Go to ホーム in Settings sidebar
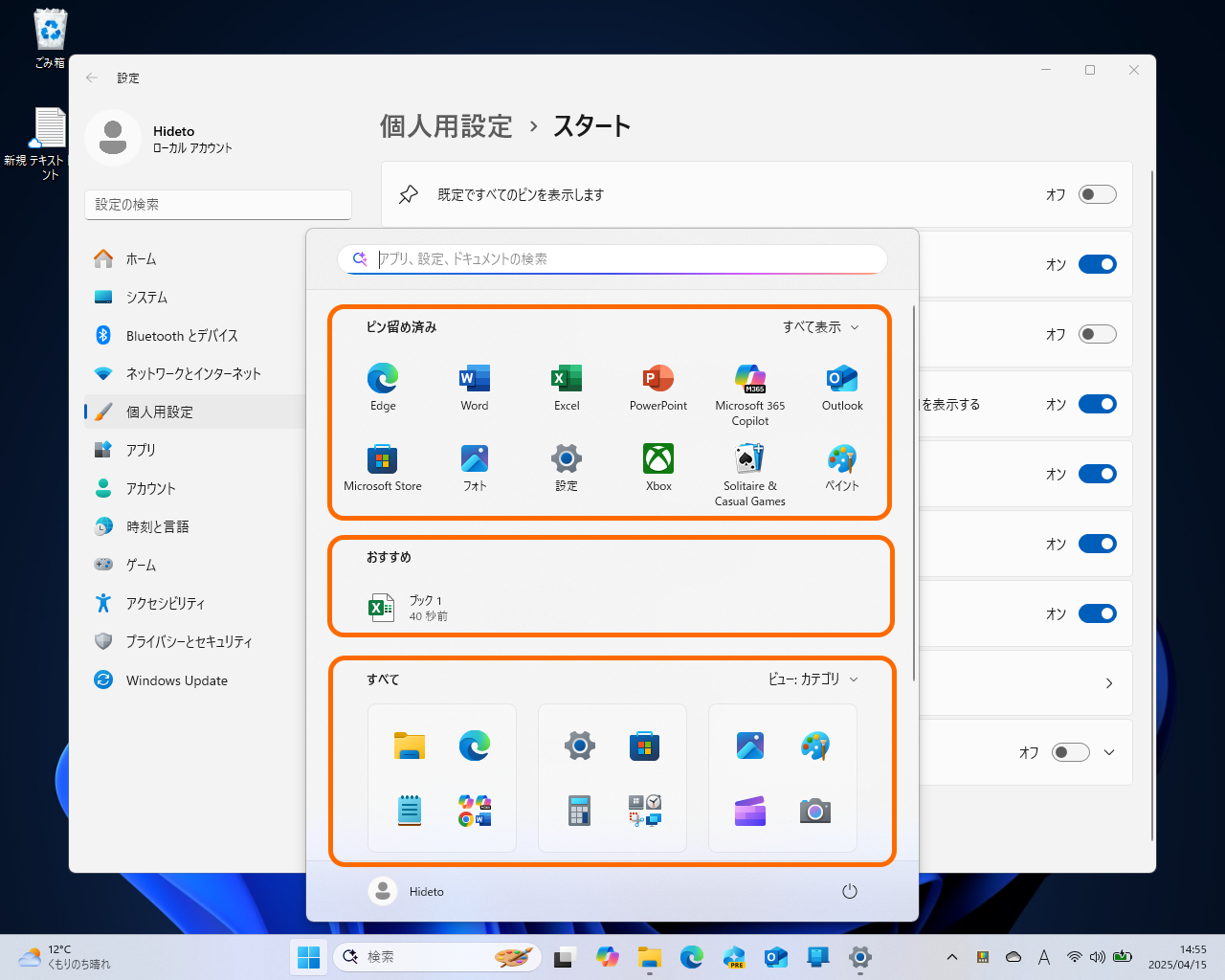 pyautogui.click(x=194, y=258)
